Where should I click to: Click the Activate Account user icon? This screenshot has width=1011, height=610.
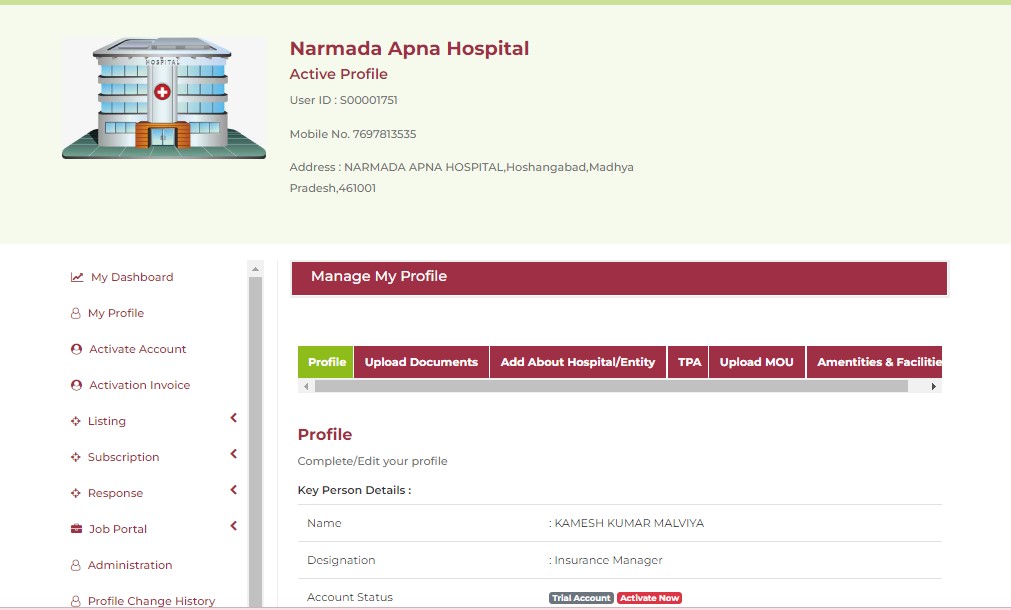click(x=76, y=349)
